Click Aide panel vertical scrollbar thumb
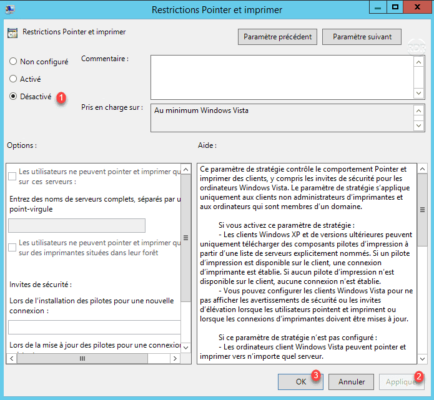The height and width of the screenshot is (400, 434). (x=422, y=210)
